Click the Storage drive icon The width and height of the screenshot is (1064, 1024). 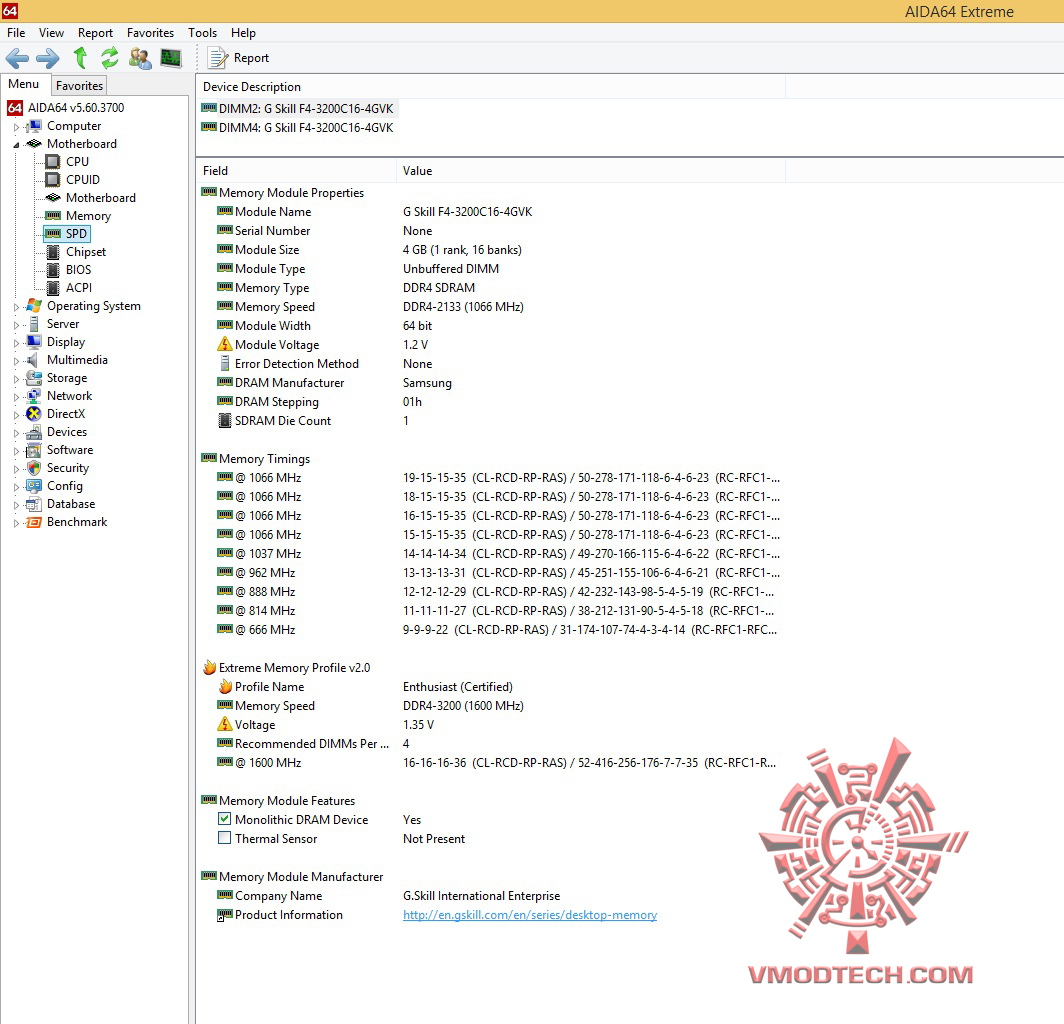tap(34, 378)
